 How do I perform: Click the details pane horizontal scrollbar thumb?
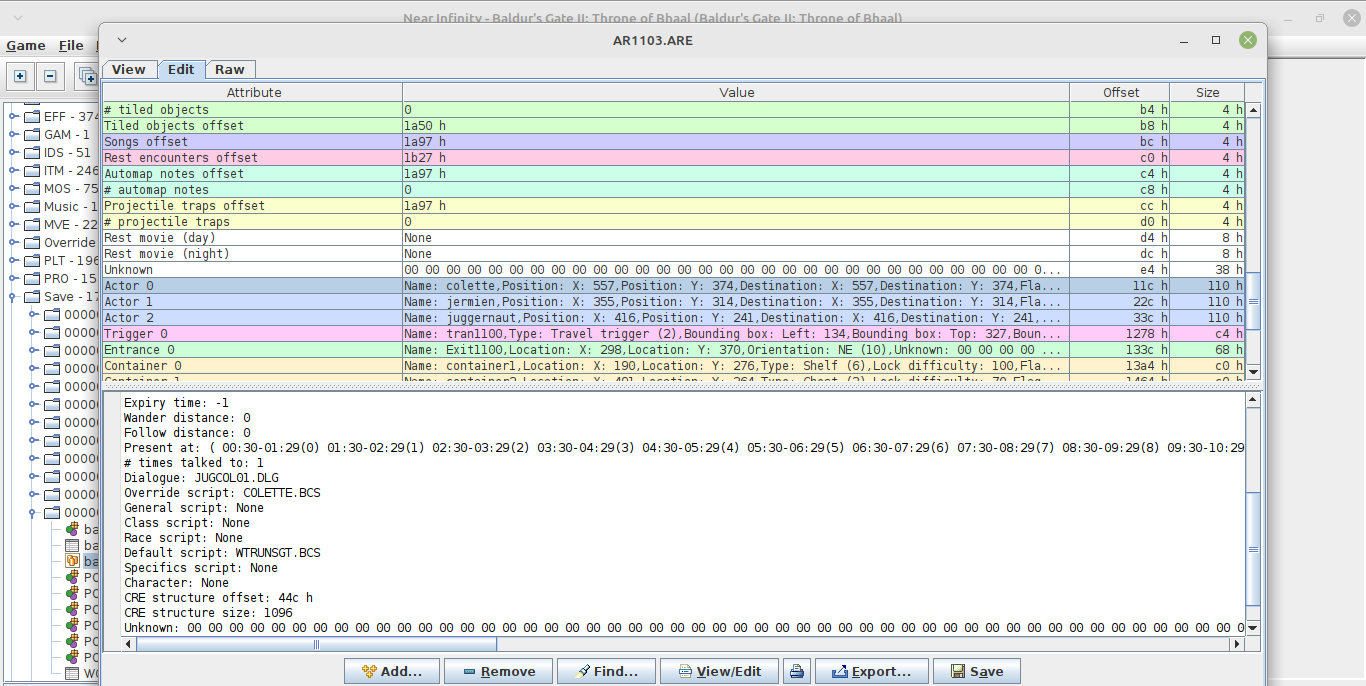316,645
